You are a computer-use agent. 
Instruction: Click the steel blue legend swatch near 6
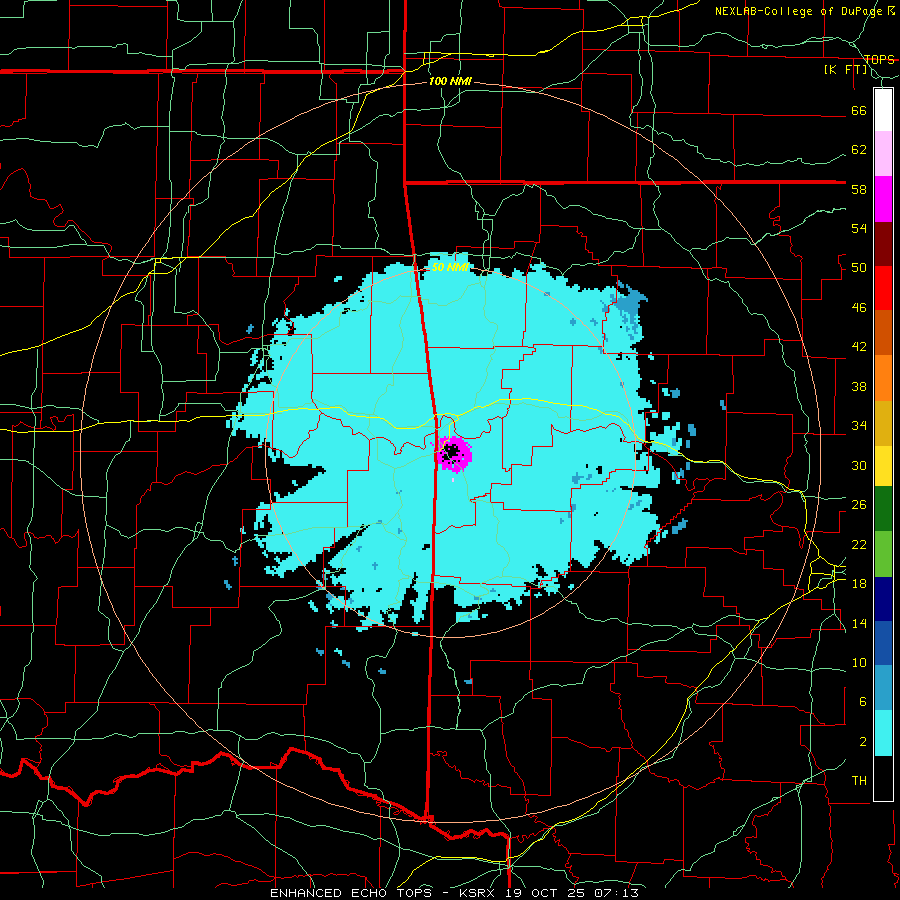tap(883, 688)
